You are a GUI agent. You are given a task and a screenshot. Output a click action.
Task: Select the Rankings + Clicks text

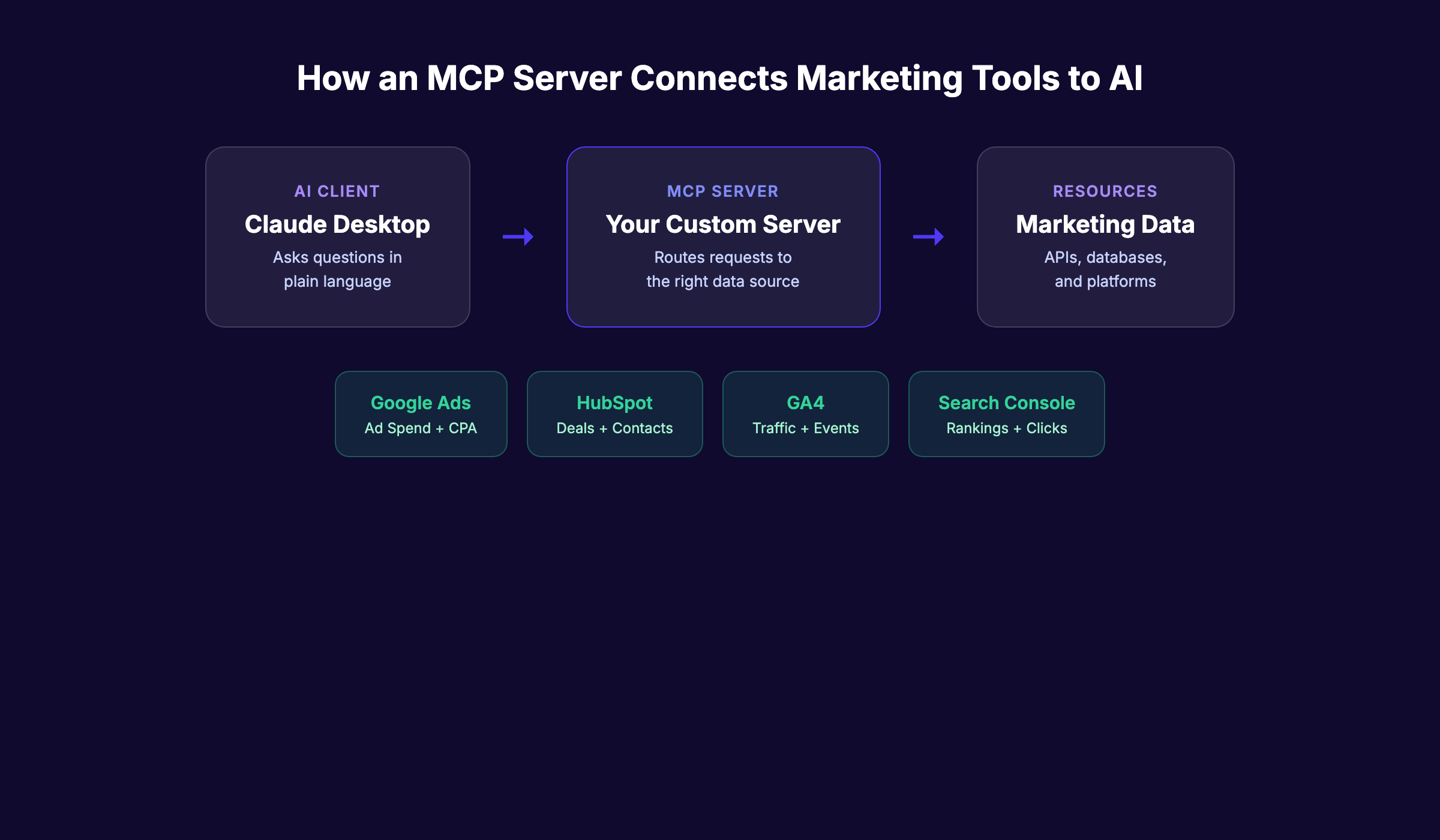point(1006,428)
